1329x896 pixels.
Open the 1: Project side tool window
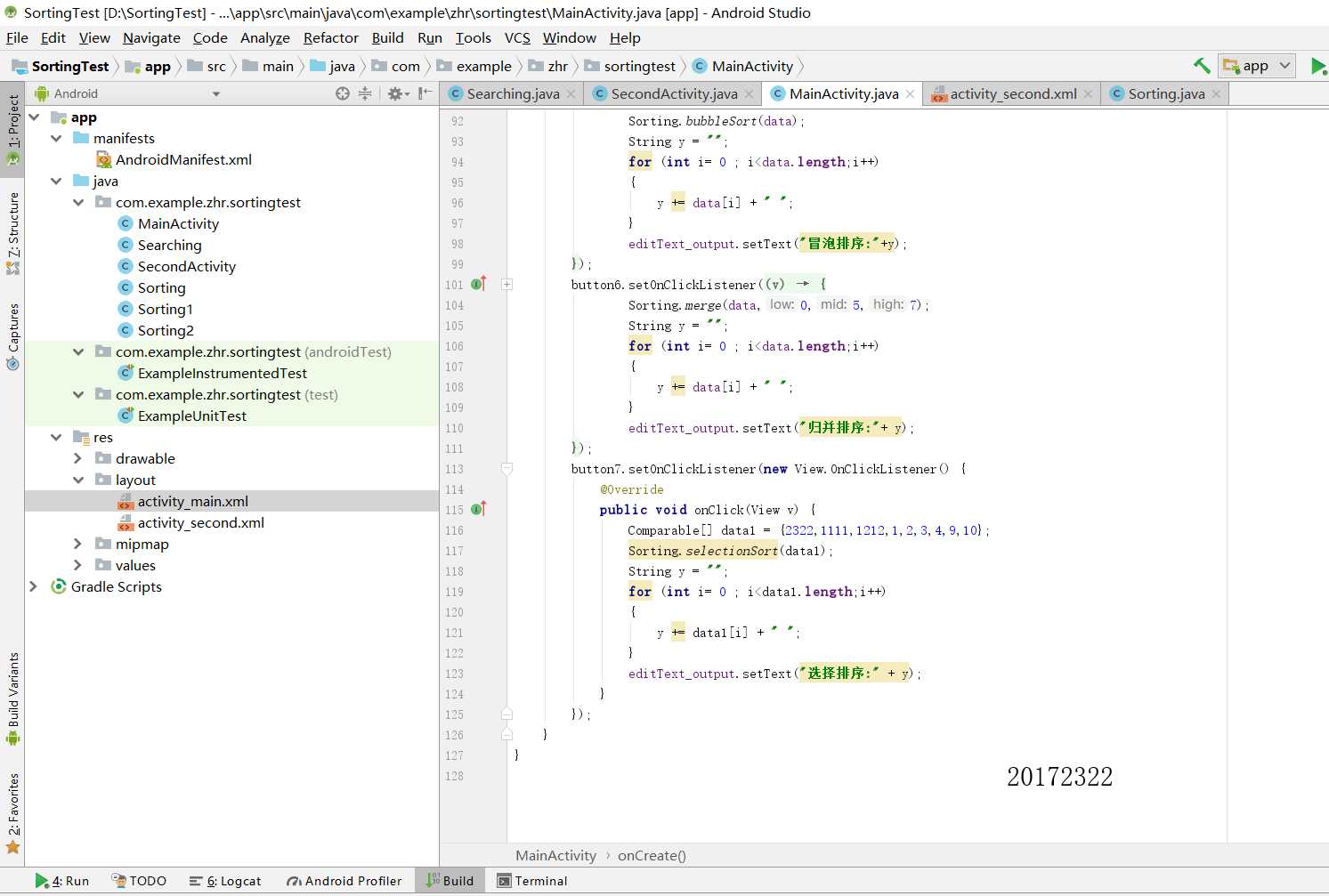point(12,129)
